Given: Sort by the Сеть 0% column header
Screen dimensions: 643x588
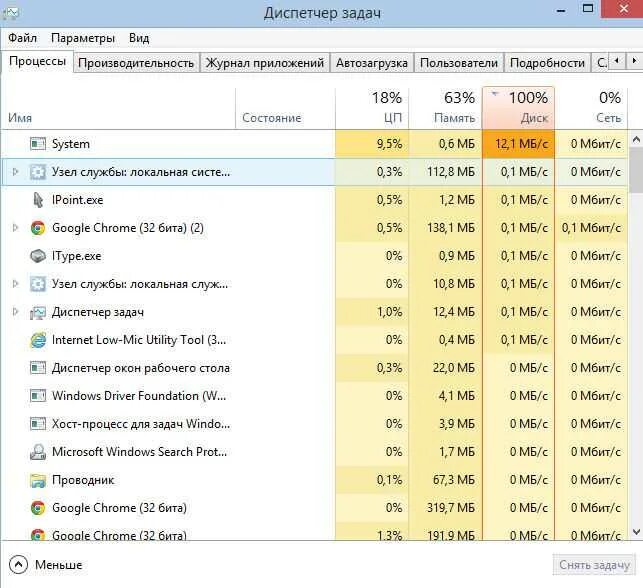Looking at the screenshot, I should coord(591,109).
